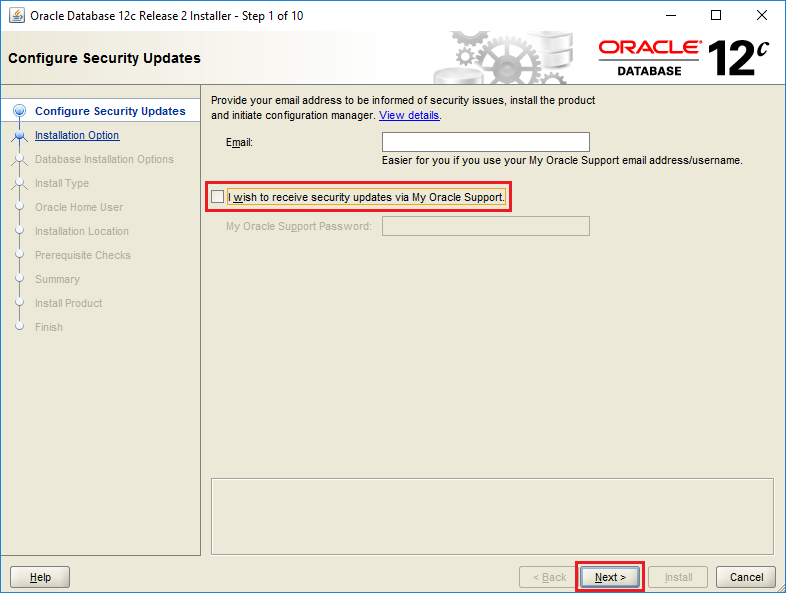Click the Install button

(678, 577)
